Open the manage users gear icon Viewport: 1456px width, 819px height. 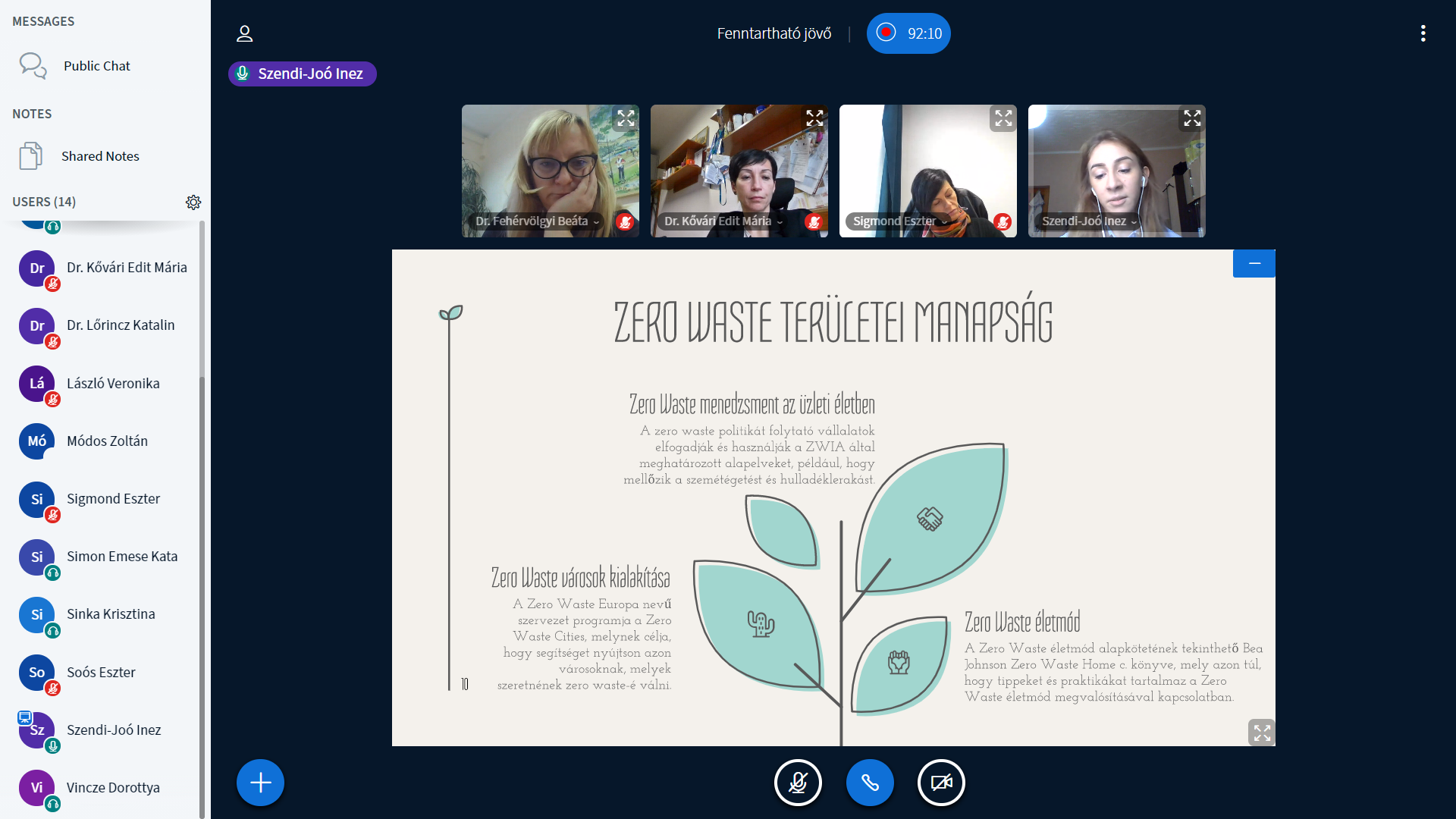[x=193, y=202]
